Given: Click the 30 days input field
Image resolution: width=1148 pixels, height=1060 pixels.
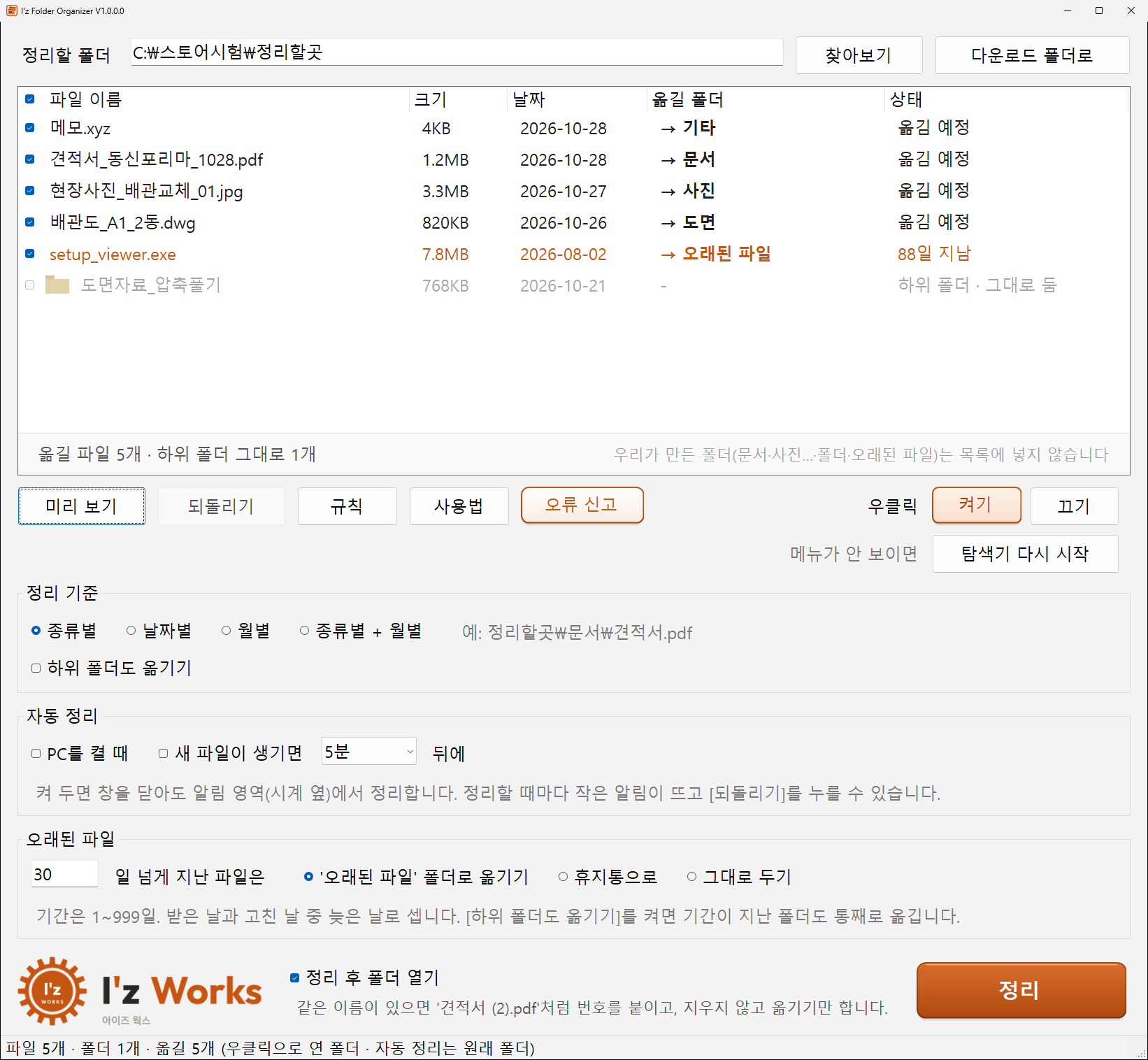Looking at the screenshot, I should [x=65, y=874].
